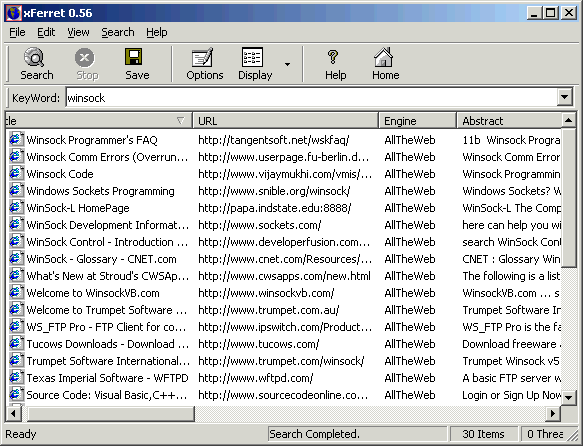Click the Title column sort arrow

click(x=180, y=121)
